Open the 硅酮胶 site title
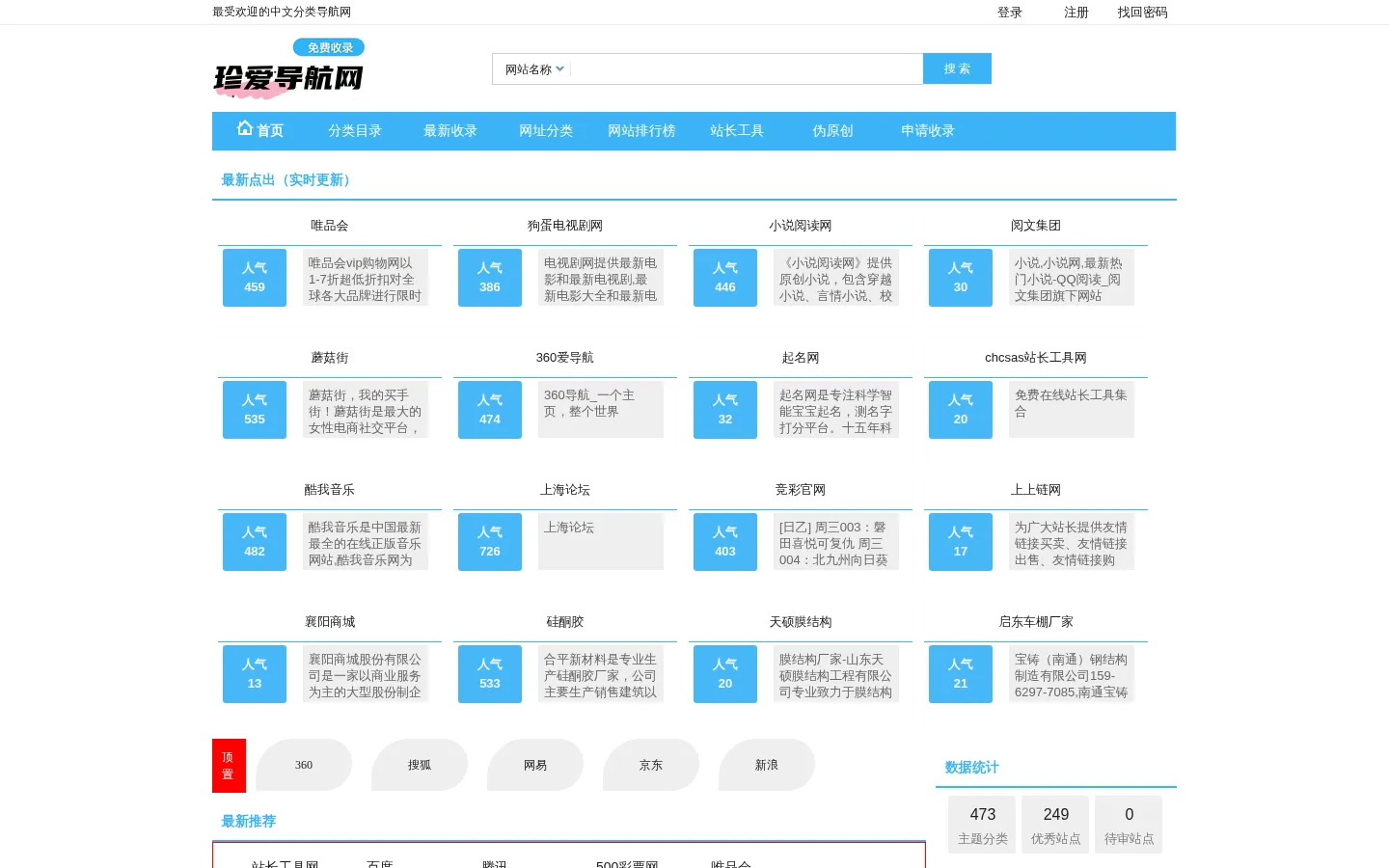1389x868 pixels. point(565,622)
